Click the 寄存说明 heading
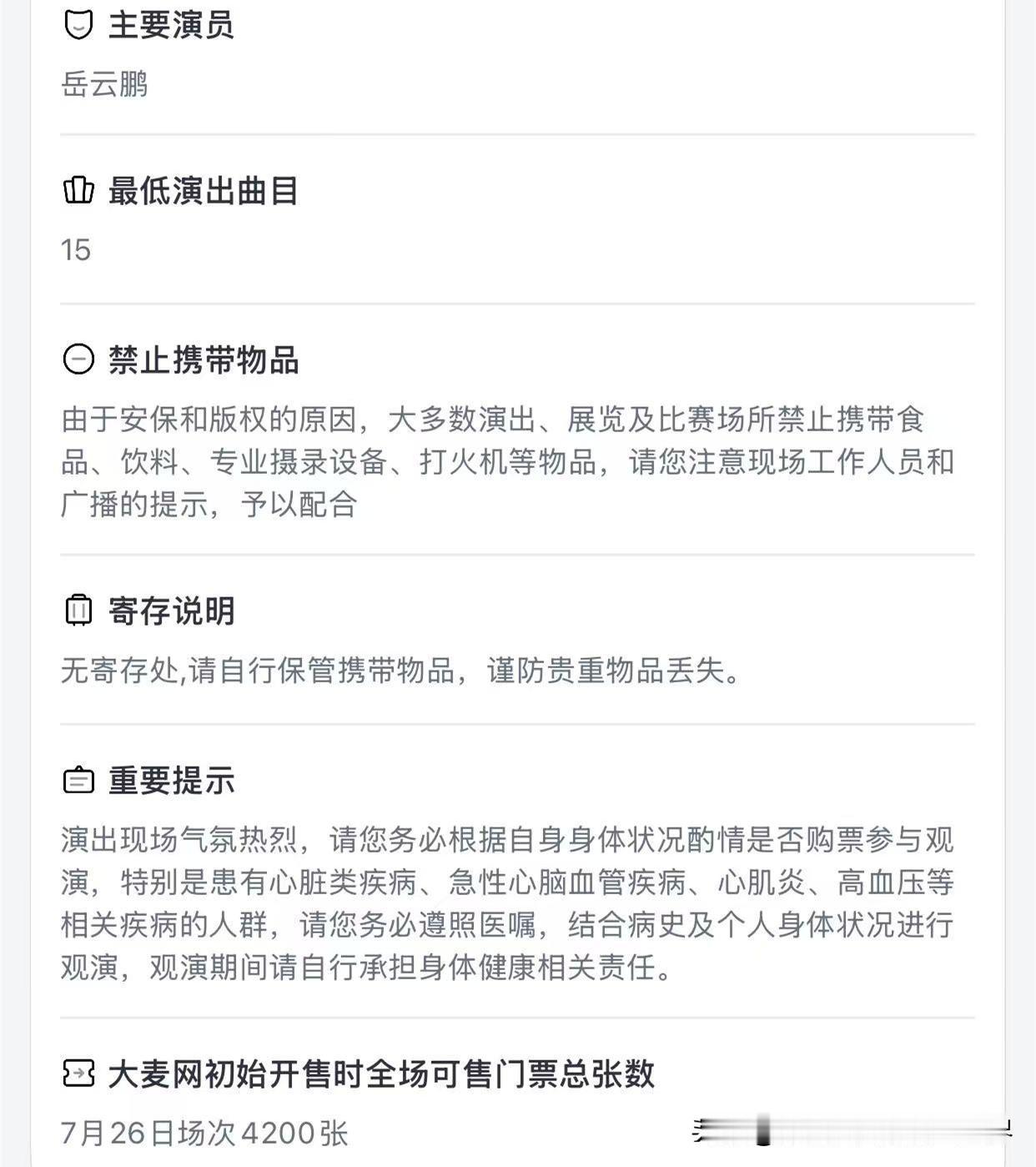1036x1167 pixels. click(171, 611)
